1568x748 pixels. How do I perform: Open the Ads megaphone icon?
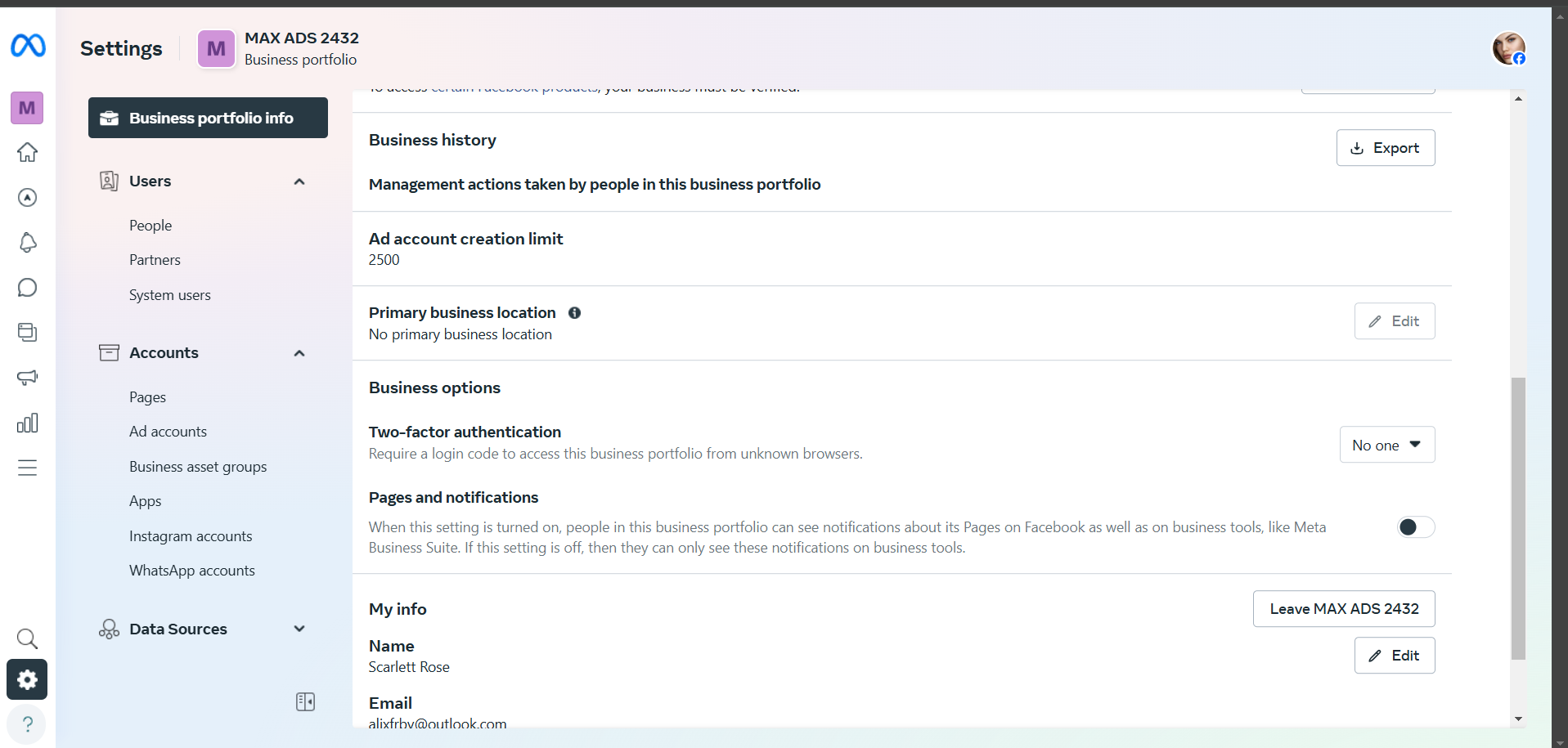pyautogui.click(x=27, y=378)
